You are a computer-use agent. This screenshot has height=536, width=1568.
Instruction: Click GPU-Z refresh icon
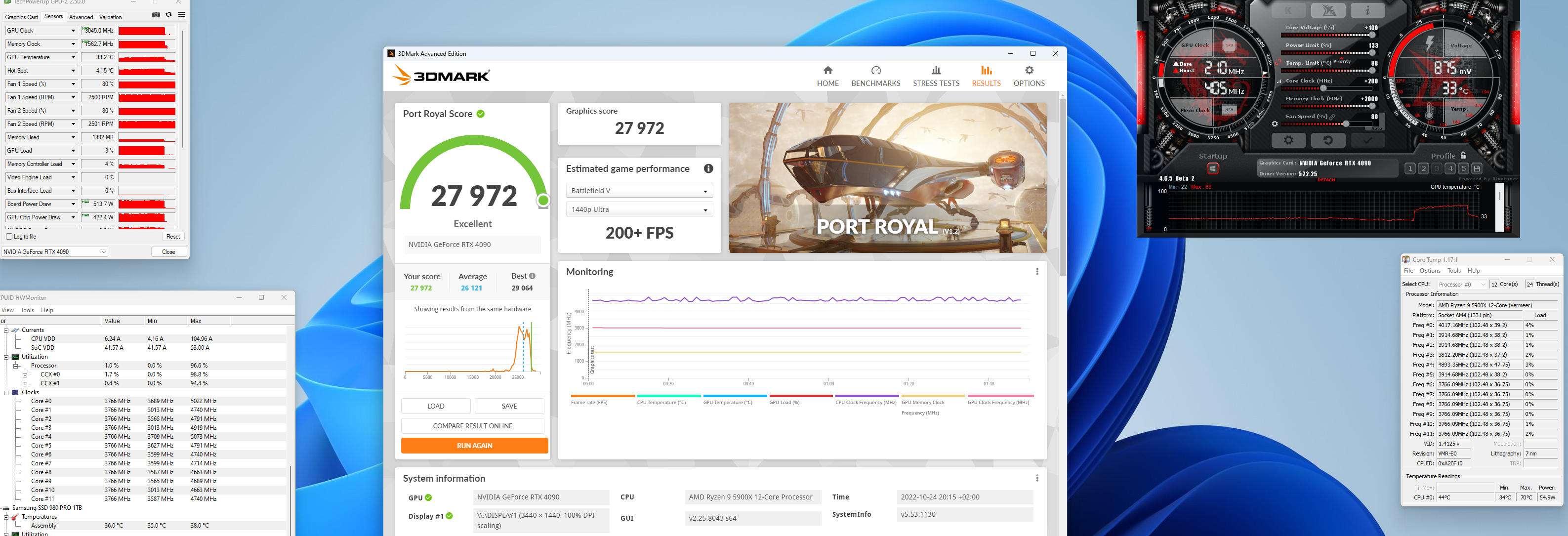168,14
